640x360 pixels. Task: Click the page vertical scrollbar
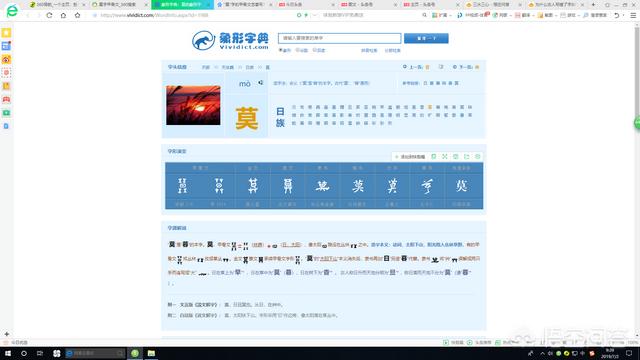tap(637, 180)
